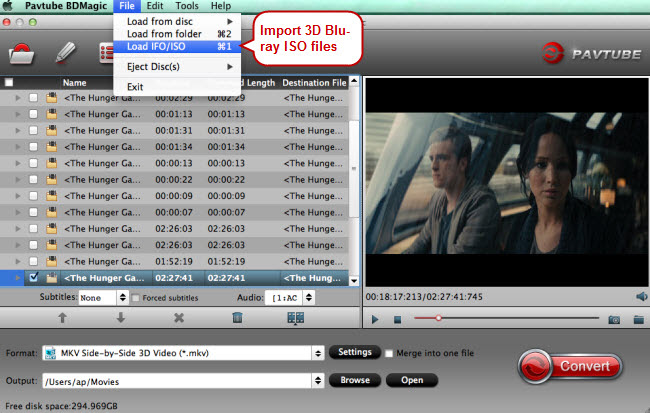This screenshot has width=650, height=413.
Task: Check the 01:52:19 title checkbox
Action: coord(33,261)
